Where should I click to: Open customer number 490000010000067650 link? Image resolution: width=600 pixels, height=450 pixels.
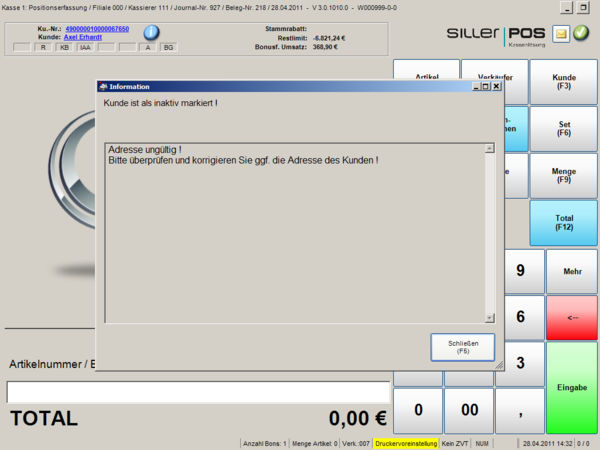coord(97,29)
